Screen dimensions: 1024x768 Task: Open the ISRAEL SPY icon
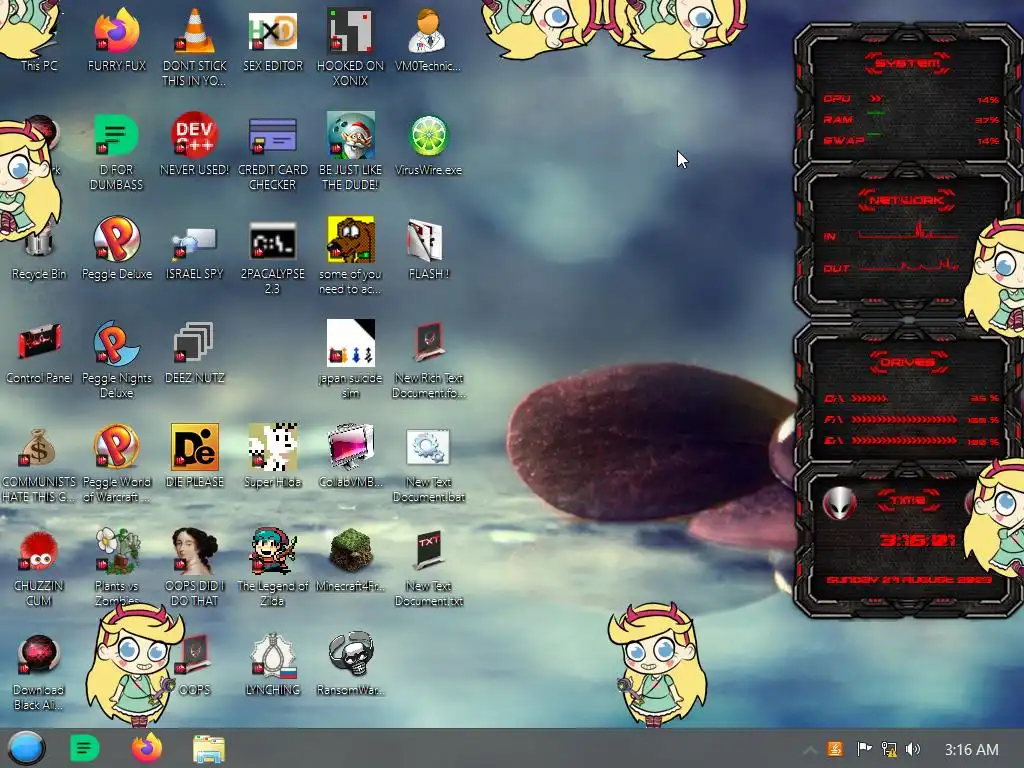tap(194, 243)
